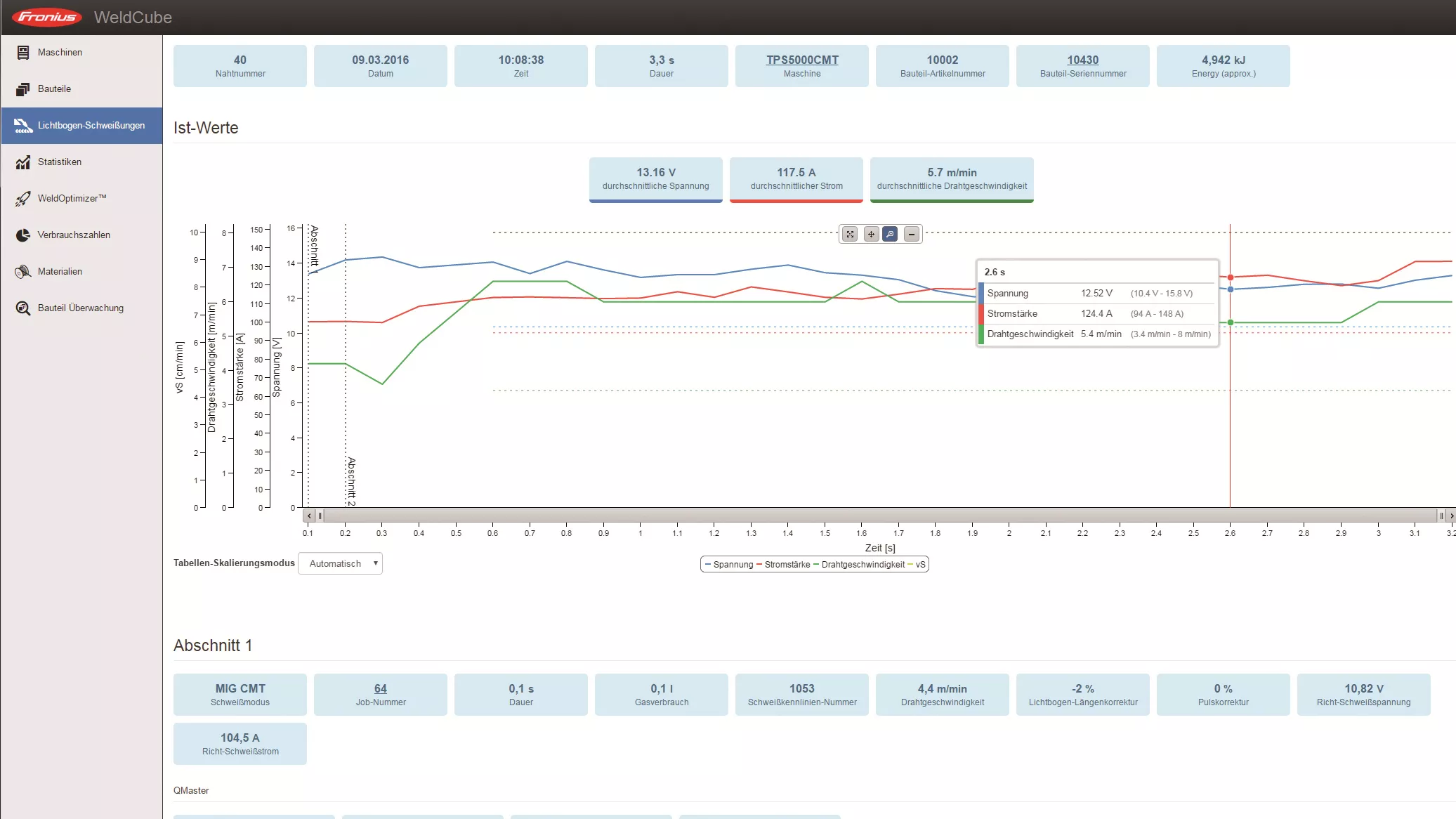Toggle vS series in chart legend

pyautogui.click(x=917, y=565)
